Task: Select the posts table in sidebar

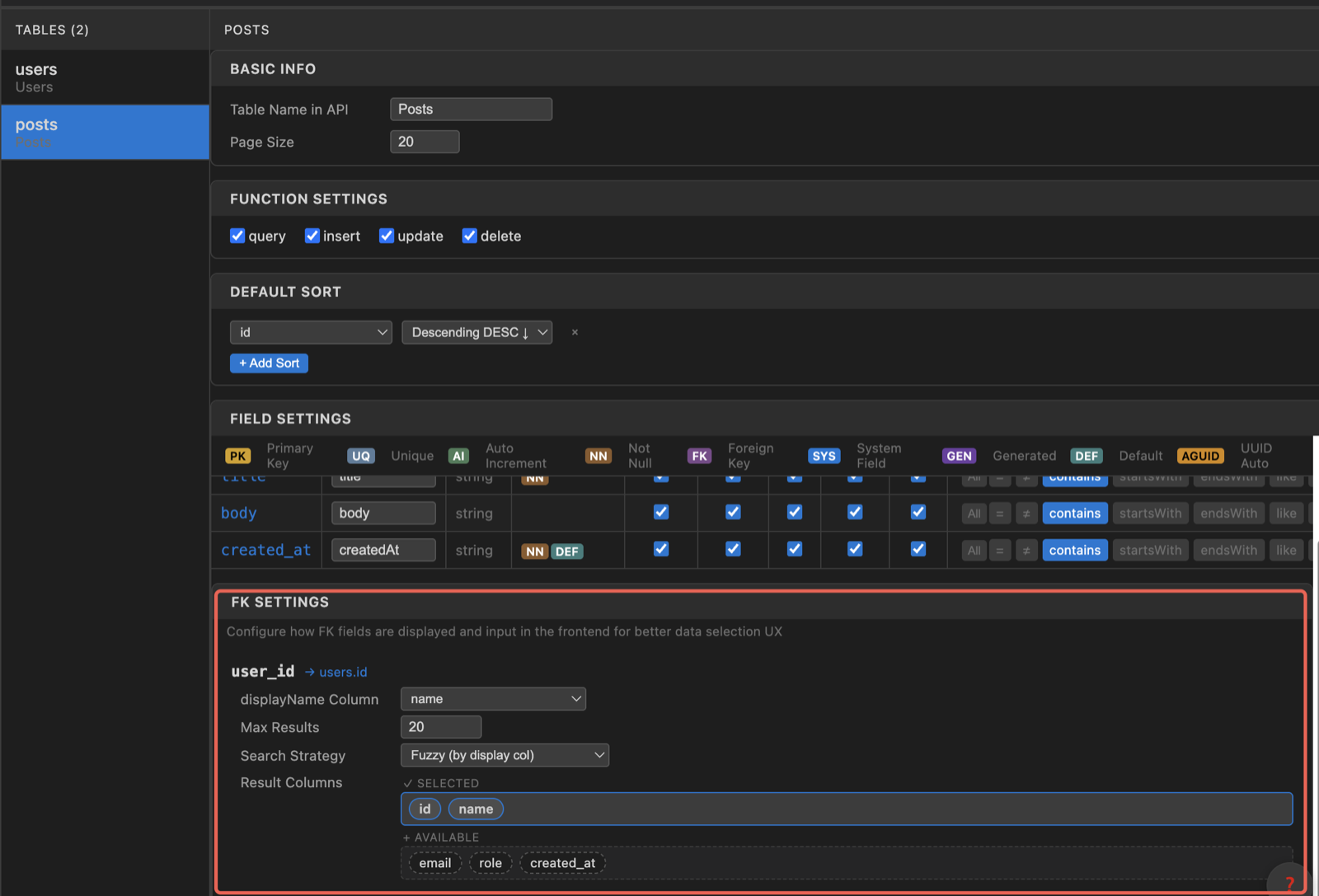Action: point(105,132)
